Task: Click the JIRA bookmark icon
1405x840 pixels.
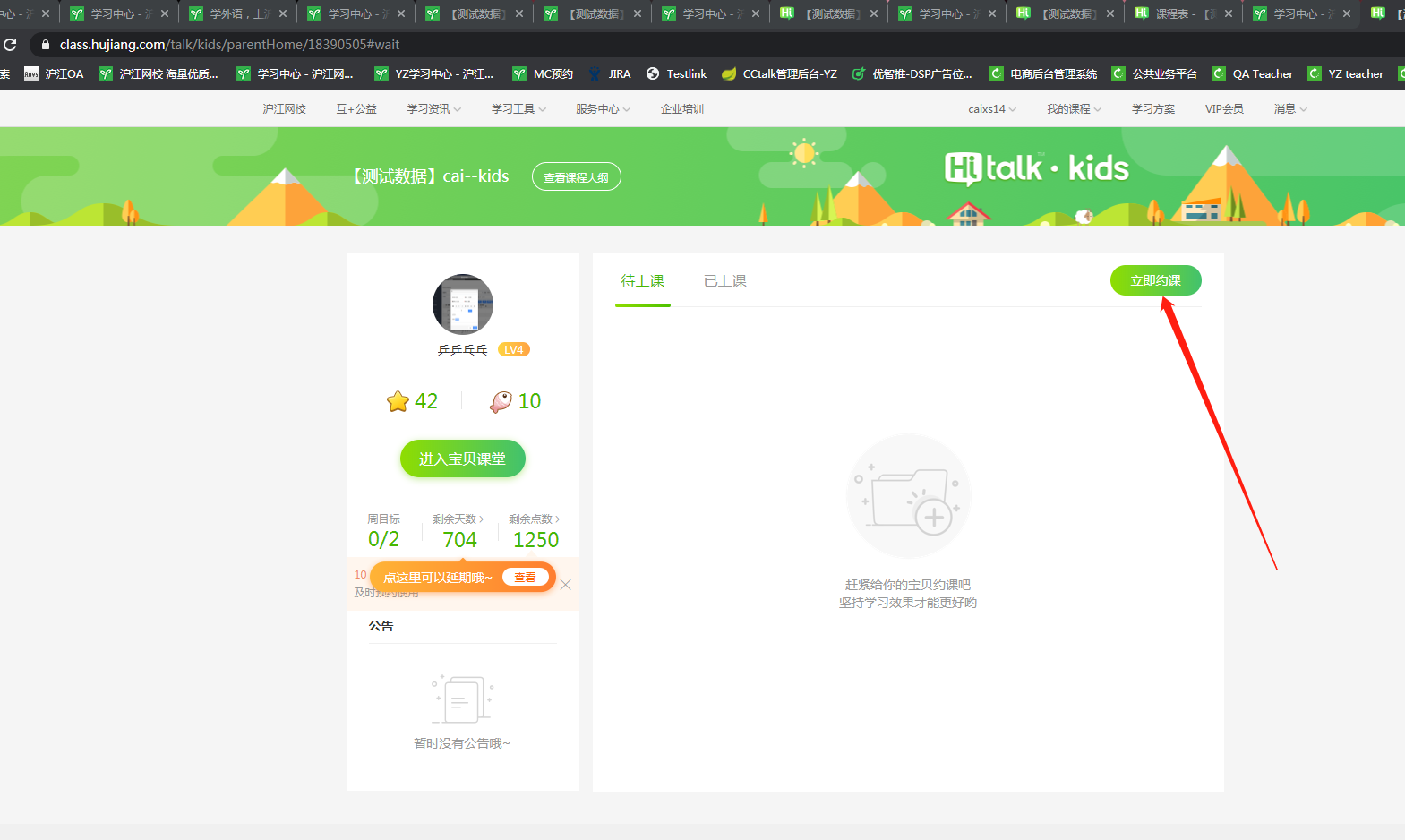Action: [595, 74]
